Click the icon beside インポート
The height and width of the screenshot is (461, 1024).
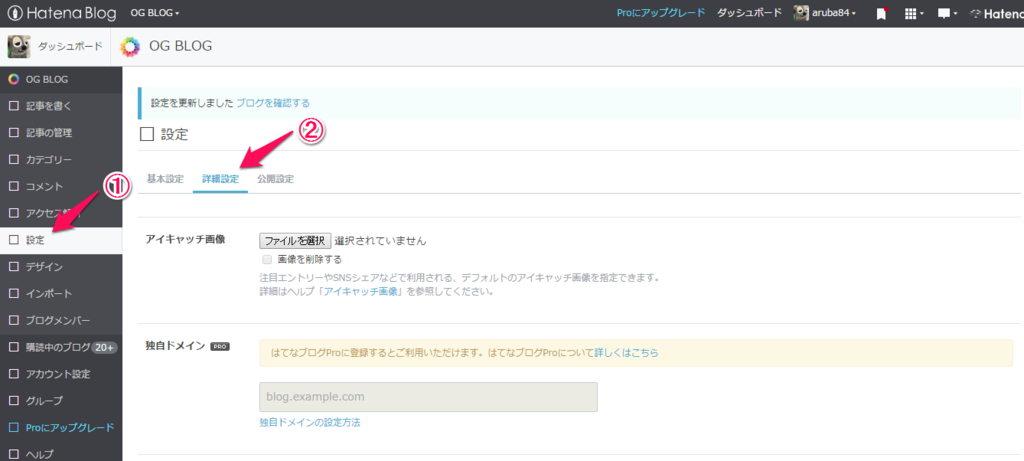[13, 294]
